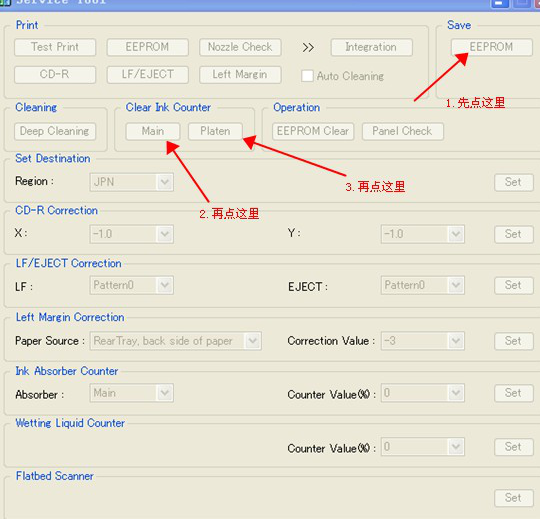Run Nozzle Check print

click(x=240, y=47)
